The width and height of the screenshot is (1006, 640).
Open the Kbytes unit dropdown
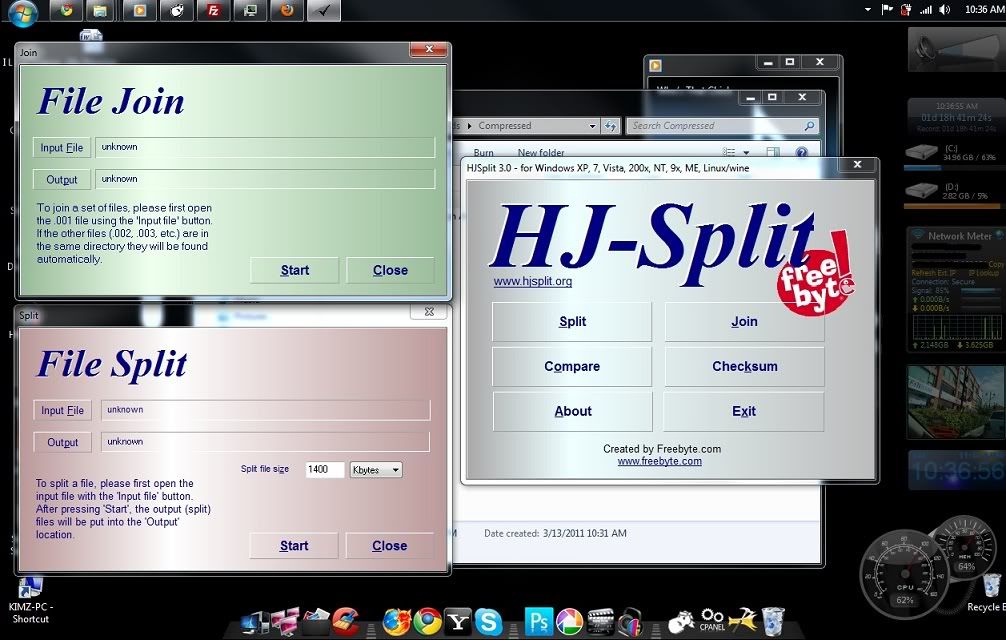click(x=376, y=469)
